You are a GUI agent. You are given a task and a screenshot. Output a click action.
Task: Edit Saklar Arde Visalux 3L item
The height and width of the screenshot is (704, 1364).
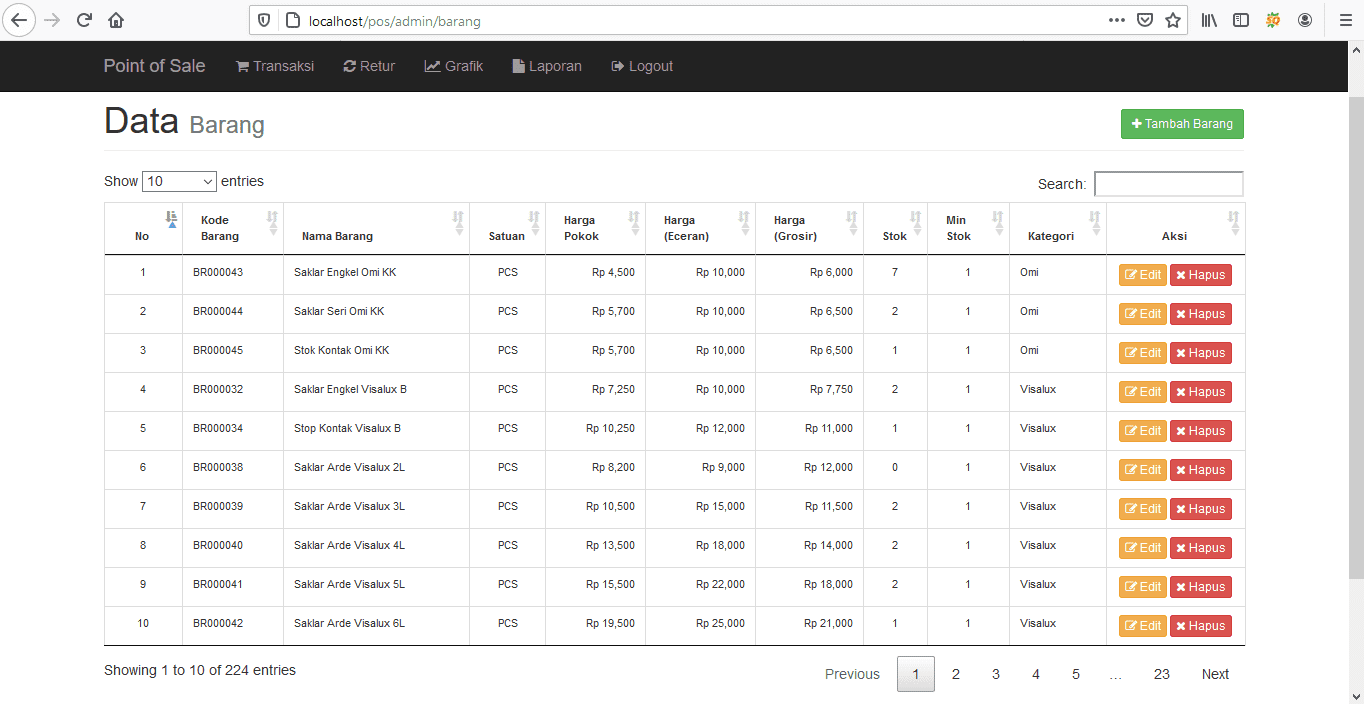click(1143, 509)
